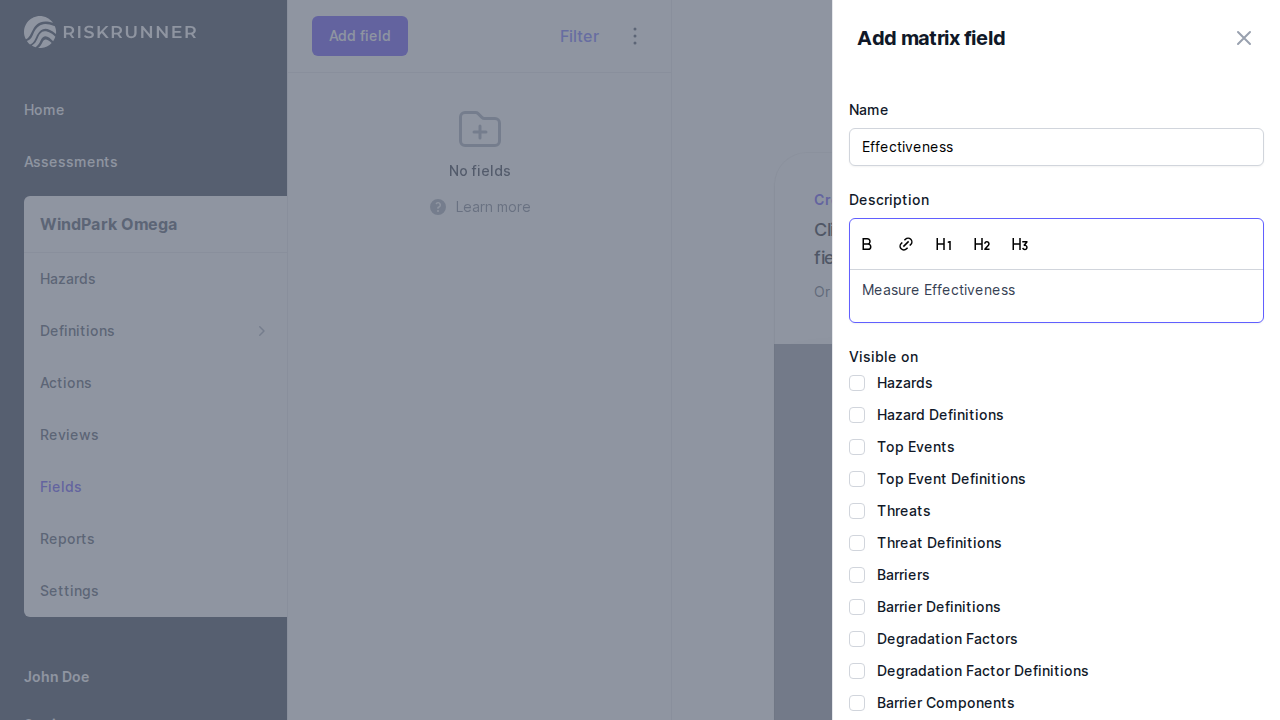Open the Filter link
The height and width of the screenshot is (720, 1280).
579,36
